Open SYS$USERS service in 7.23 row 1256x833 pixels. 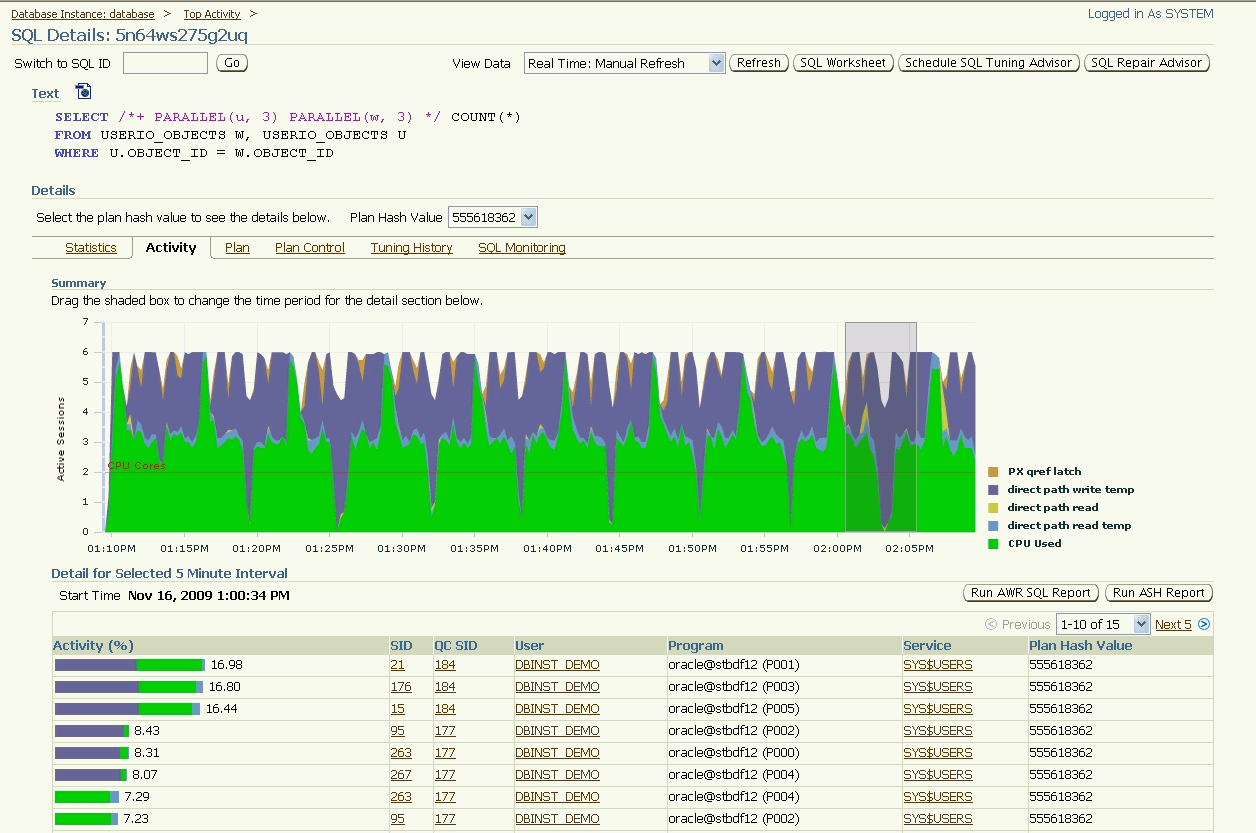coord(937,819)
